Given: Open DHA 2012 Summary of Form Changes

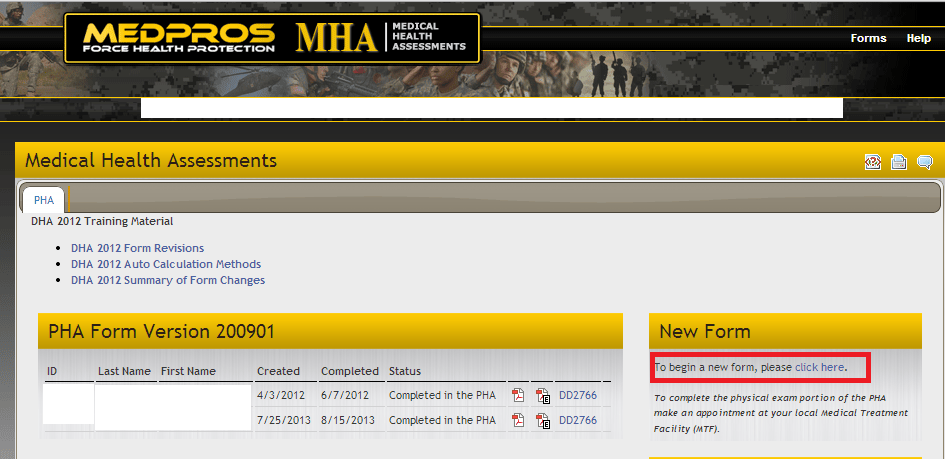Looking at the screenshot, I should click(x=168, y=280).
